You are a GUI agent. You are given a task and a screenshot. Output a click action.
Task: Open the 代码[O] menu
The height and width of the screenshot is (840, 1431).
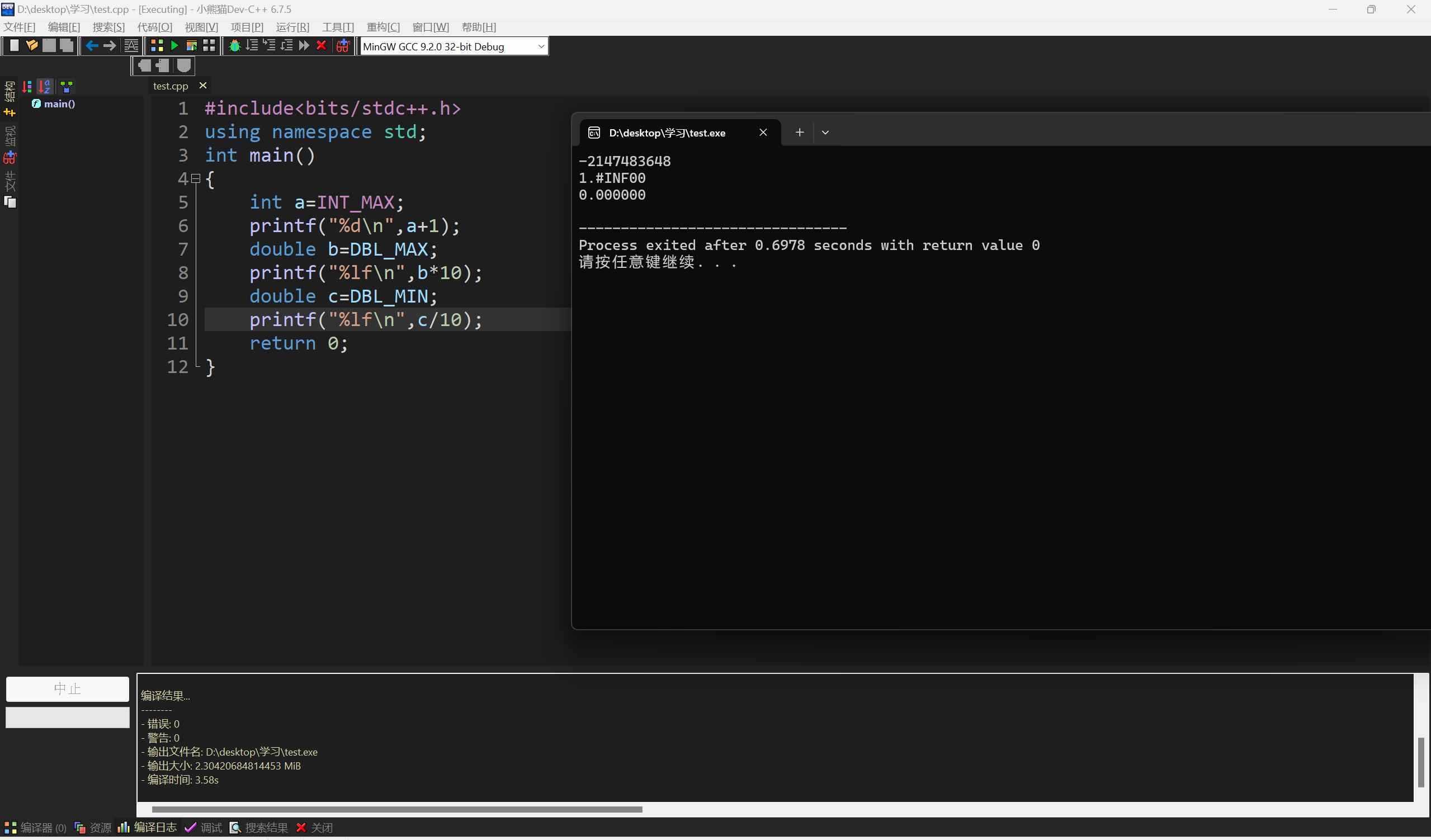pyautogui.click(x=154, y=27)
